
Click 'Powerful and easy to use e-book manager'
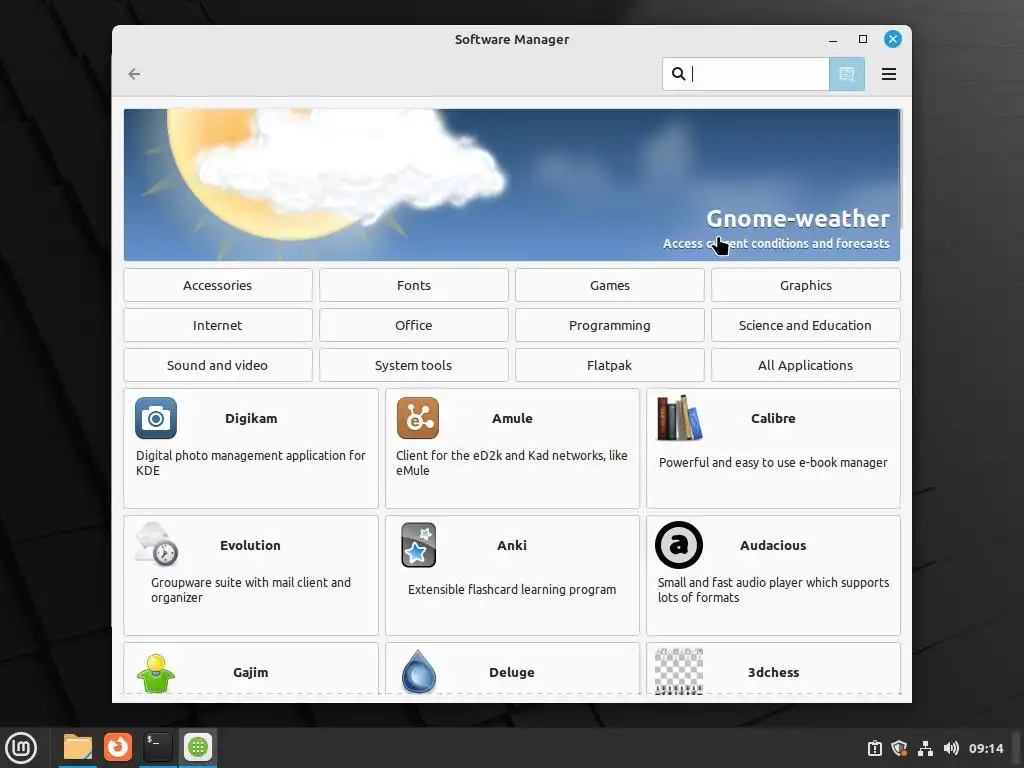773,462
